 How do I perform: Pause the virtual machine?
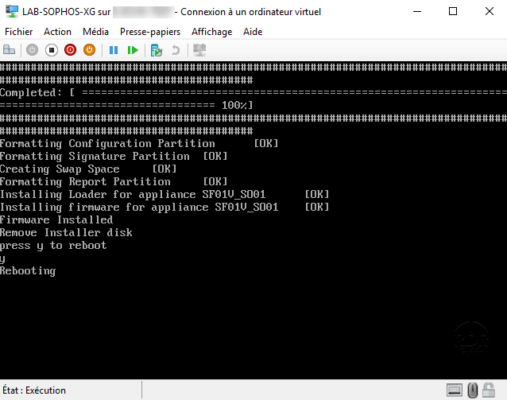[x=114, y=50]
